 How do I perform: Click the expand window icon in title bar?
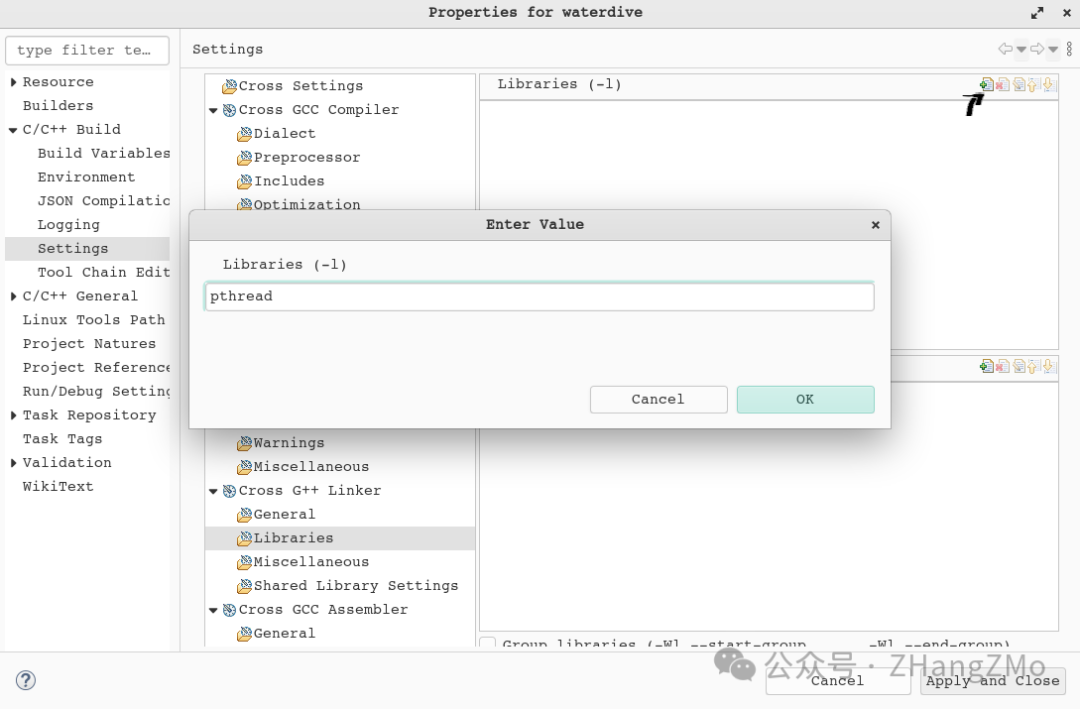1037,12
